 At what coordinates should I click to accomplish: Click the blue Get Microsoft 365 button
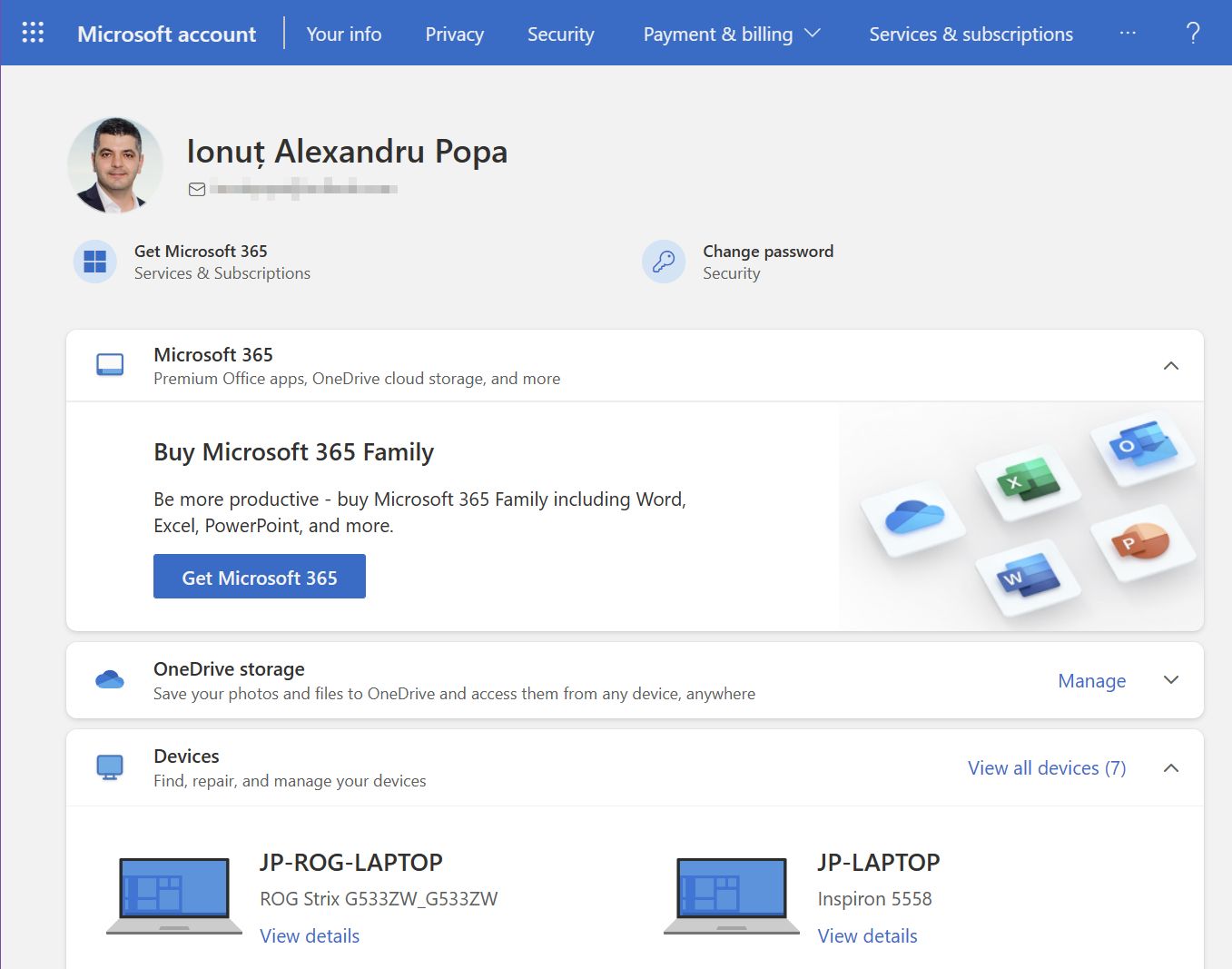pyautogui.click(x=260, y=577)
